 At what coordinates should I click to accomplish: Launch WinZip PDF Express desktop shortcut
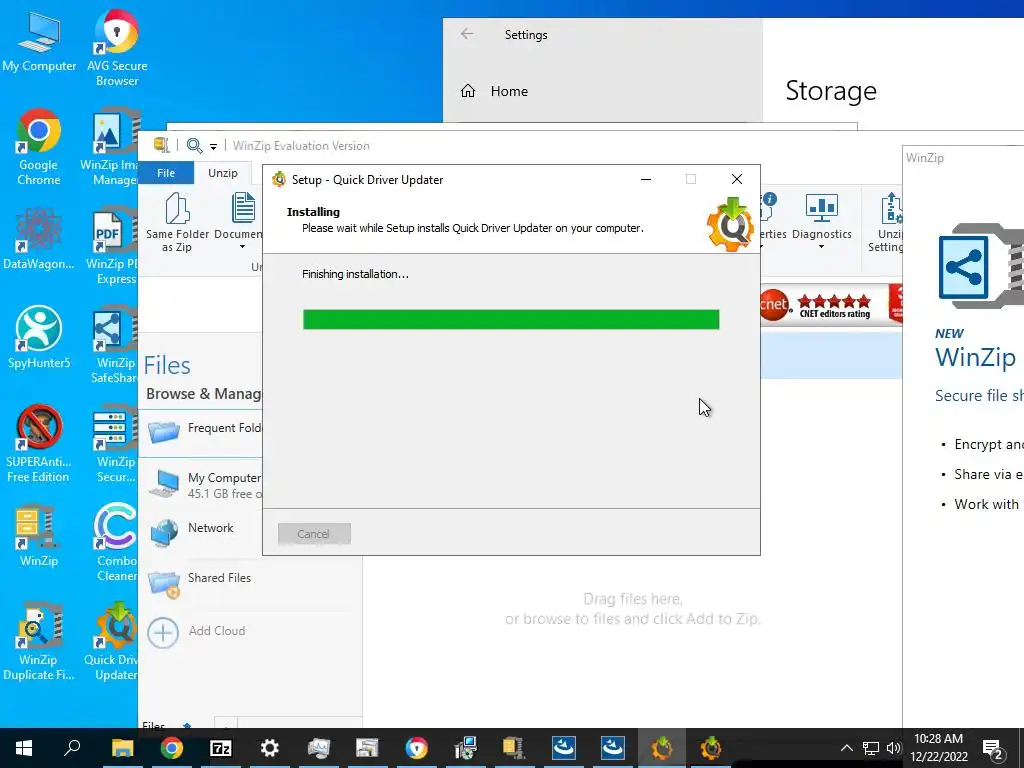tap(112, 246)
